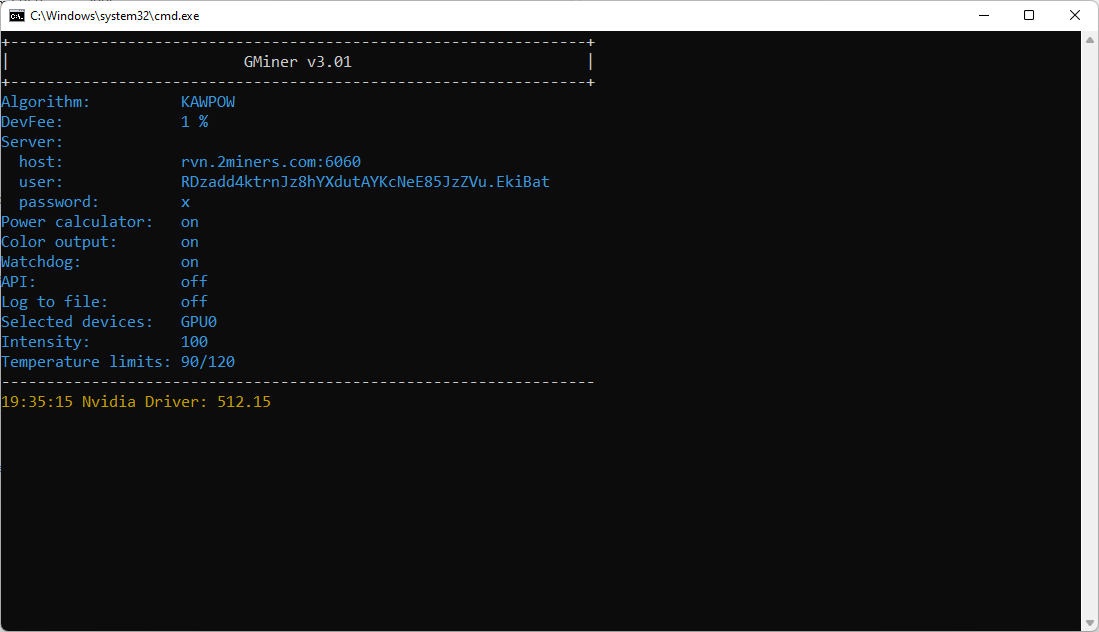Click the Color output on value

(x=189, y=242)
